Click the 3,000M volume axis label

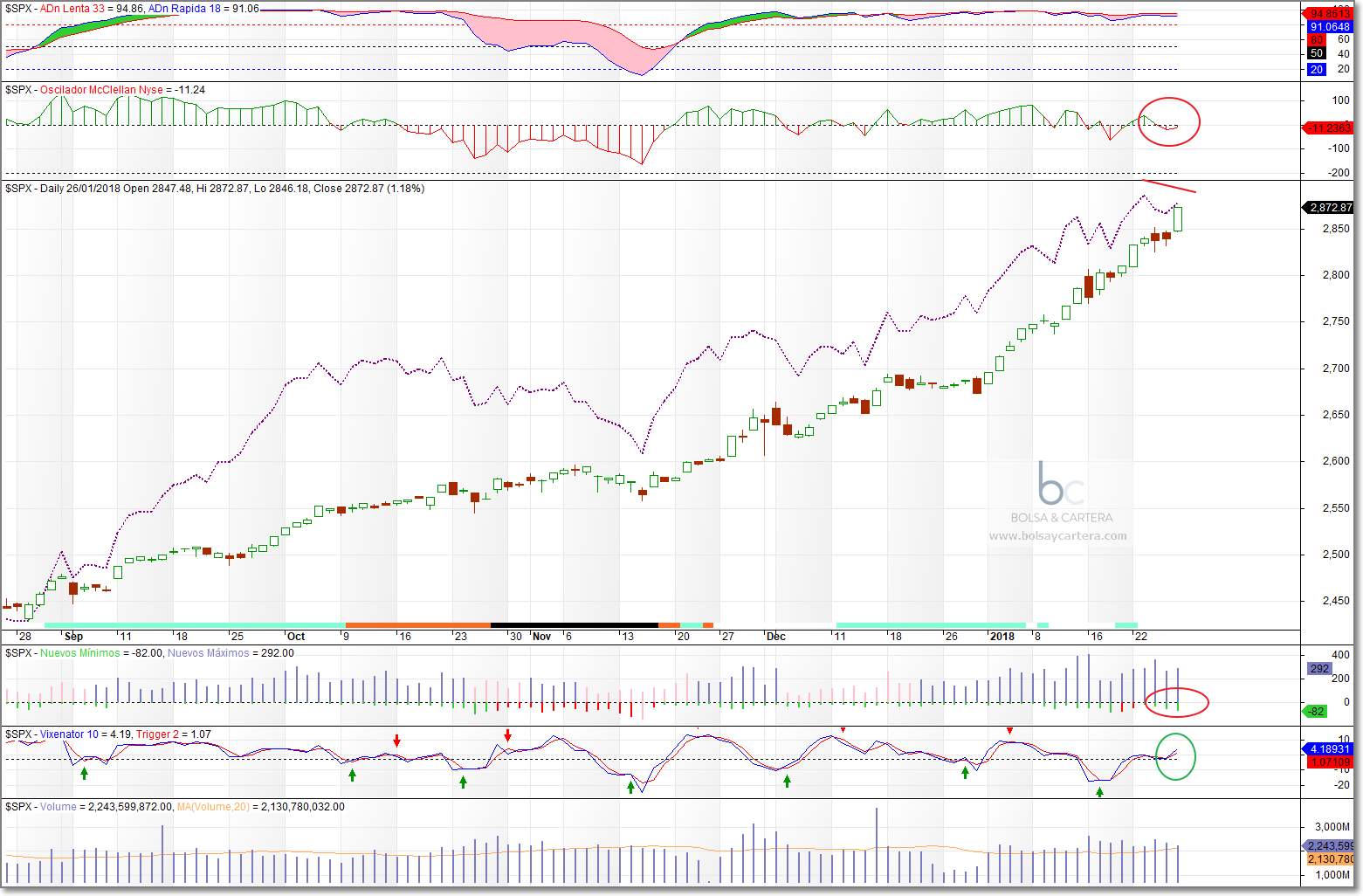point(1332,827)
